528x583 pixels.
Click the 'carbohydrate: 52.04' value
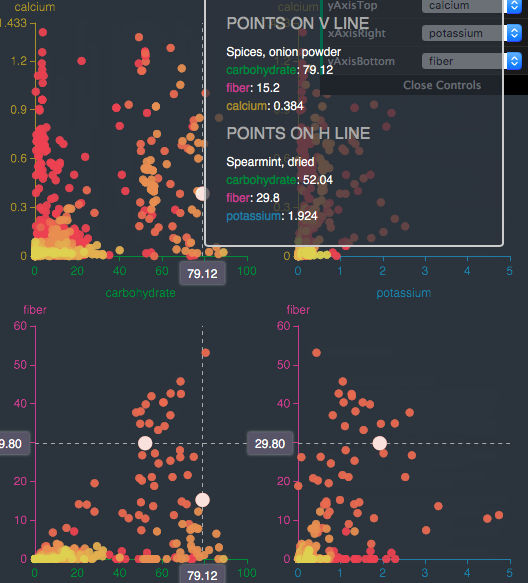click(x=280, y=180)
